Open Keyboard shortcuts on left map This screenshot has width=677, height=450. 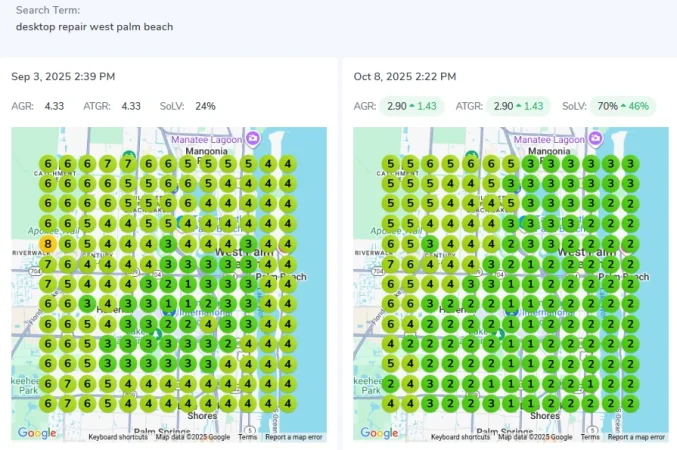118,437
